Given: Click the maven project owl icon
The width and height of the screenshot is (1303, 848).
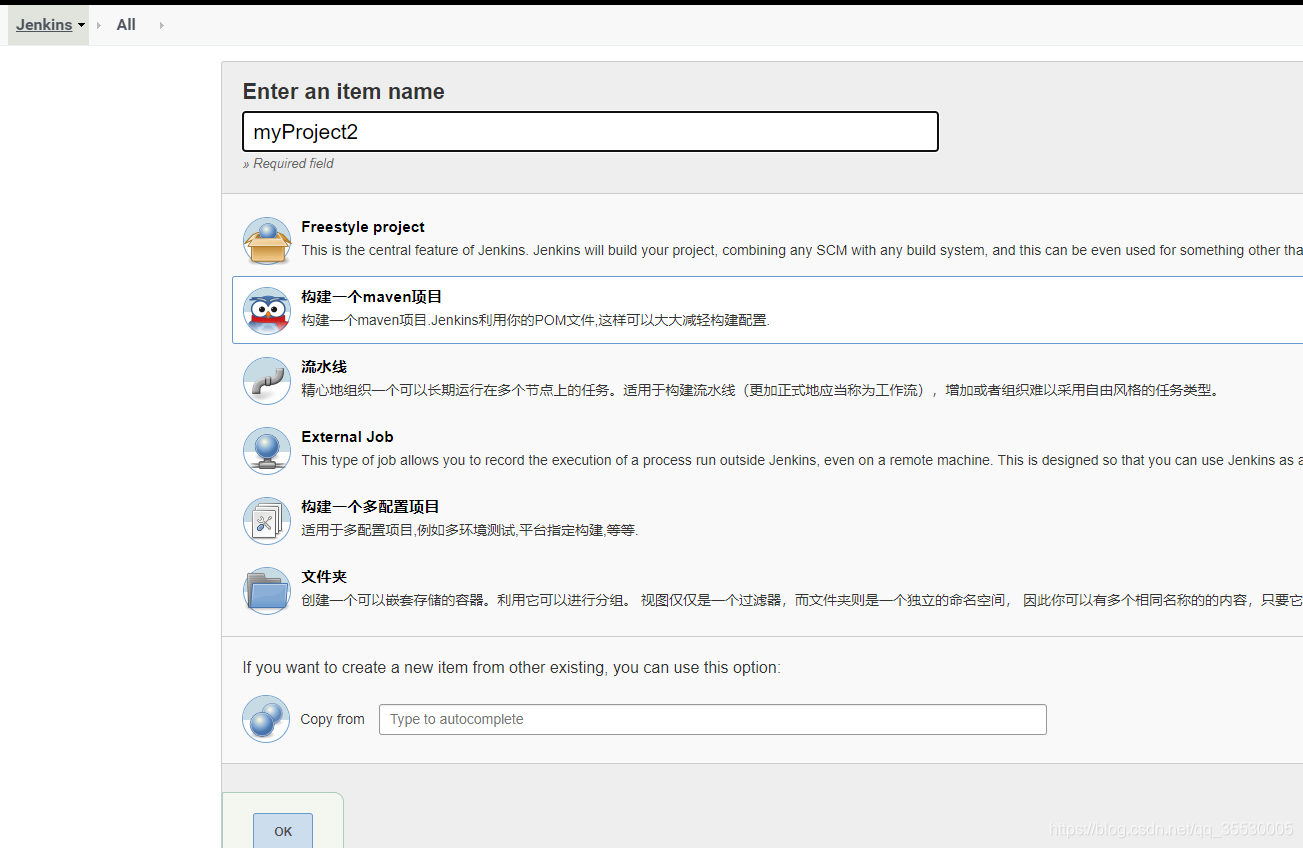Looking at the screenshot, I should 267,311.
